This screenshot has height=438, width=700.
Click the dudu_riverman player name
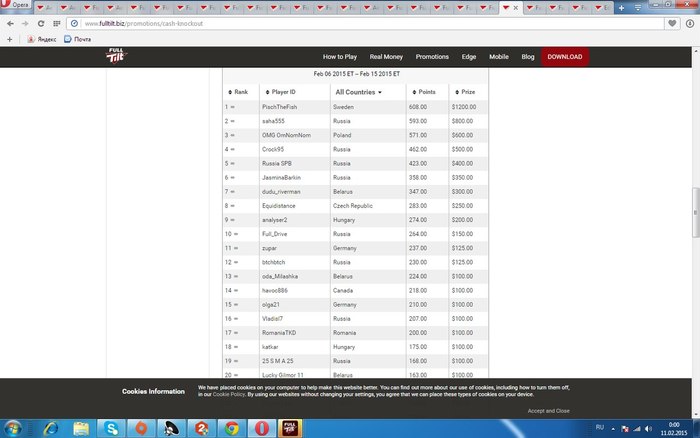(x=281, y=192)
